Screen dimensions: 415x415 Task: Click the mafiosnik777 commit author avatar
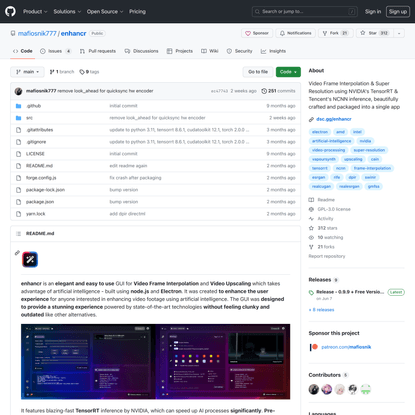coord(19,91)
